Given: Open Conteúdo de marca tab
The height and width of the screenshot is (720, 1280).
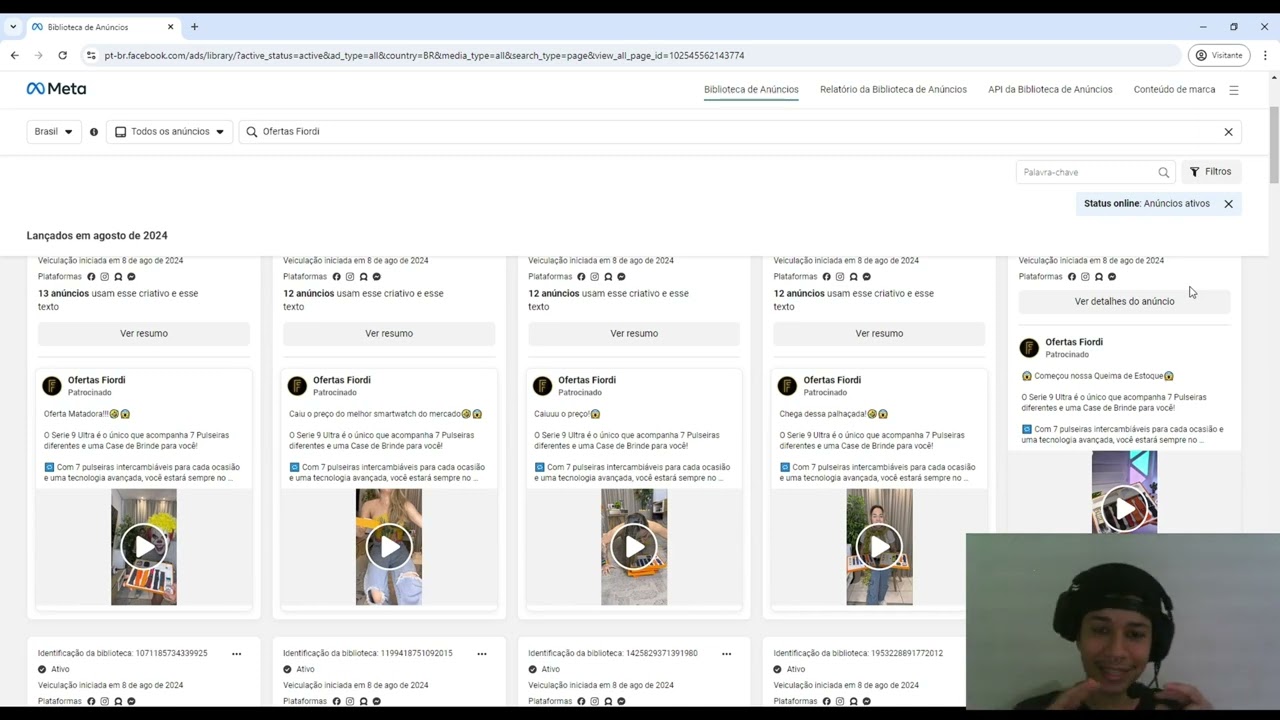Looking at the screenshot, I should (x=1174, y=89).
